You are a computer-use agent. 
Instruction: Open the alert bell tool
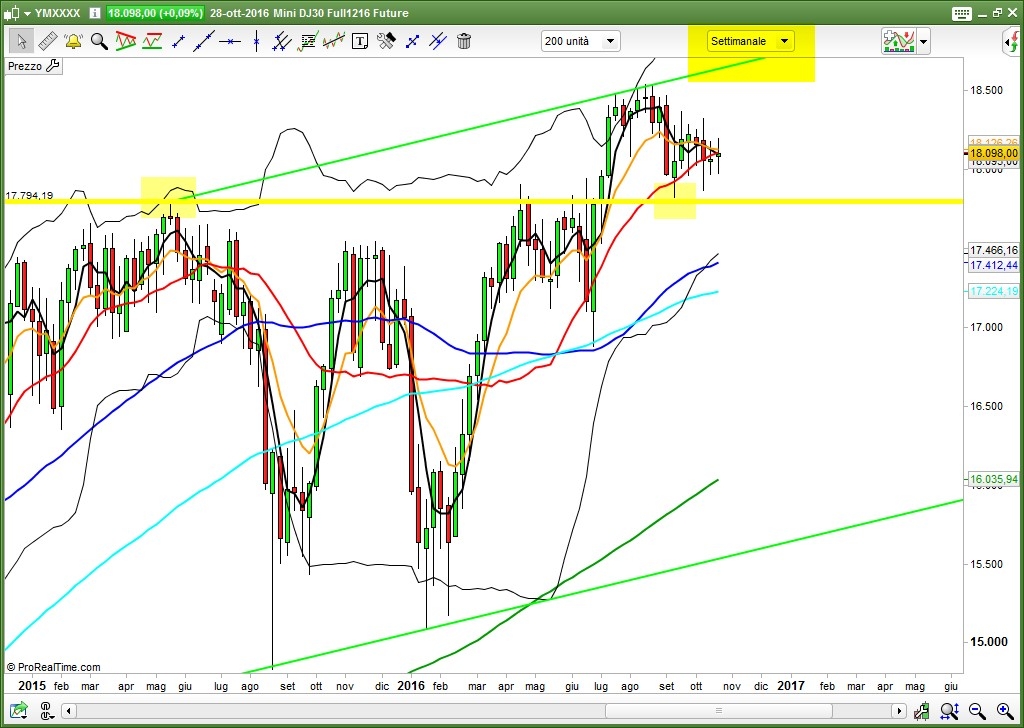73,41
